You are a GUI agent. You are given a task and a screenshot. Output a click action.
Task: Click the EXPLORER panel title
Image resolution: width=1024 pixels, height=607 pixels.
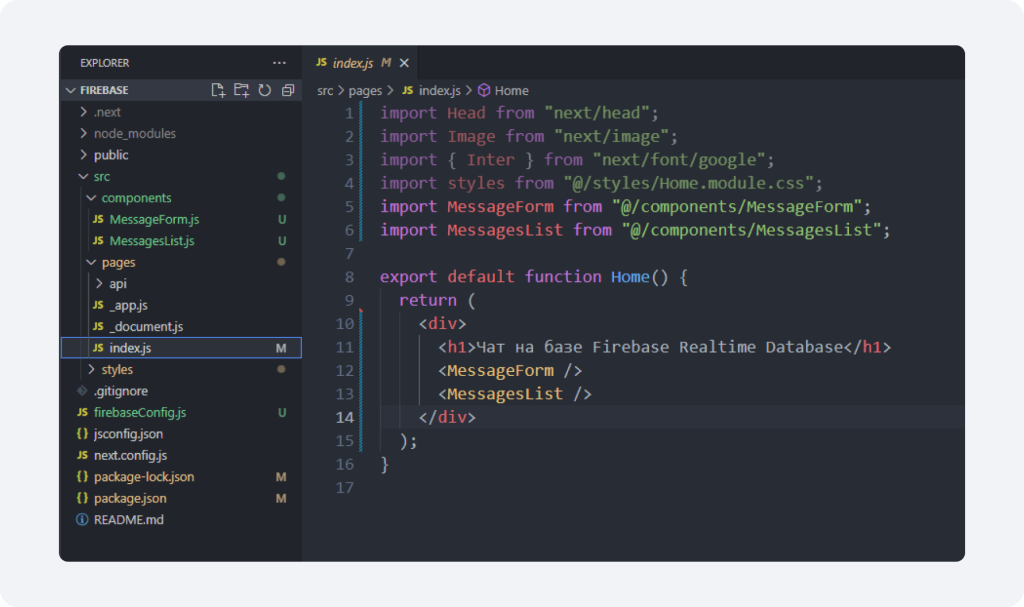(104, 63)
